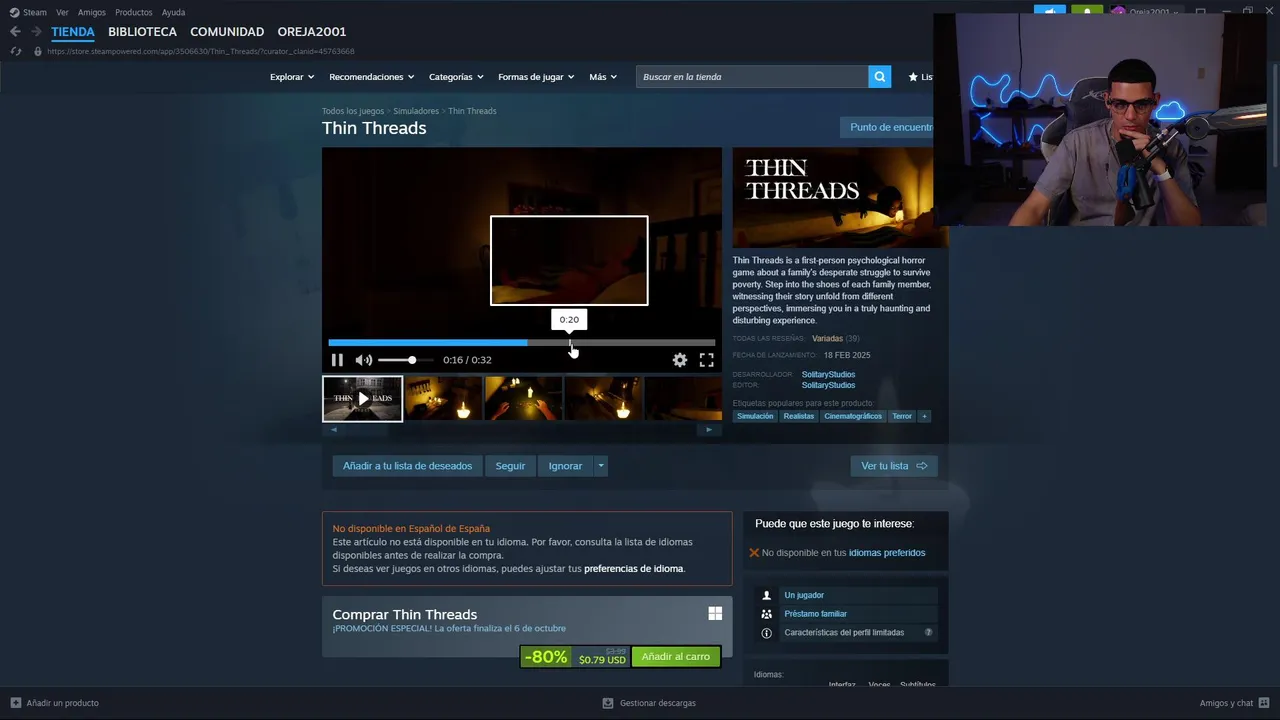The height and width of the screenshot is (720, 1280).
Task: Go forward with the Steam forward arrow
Action: [36, 32]
